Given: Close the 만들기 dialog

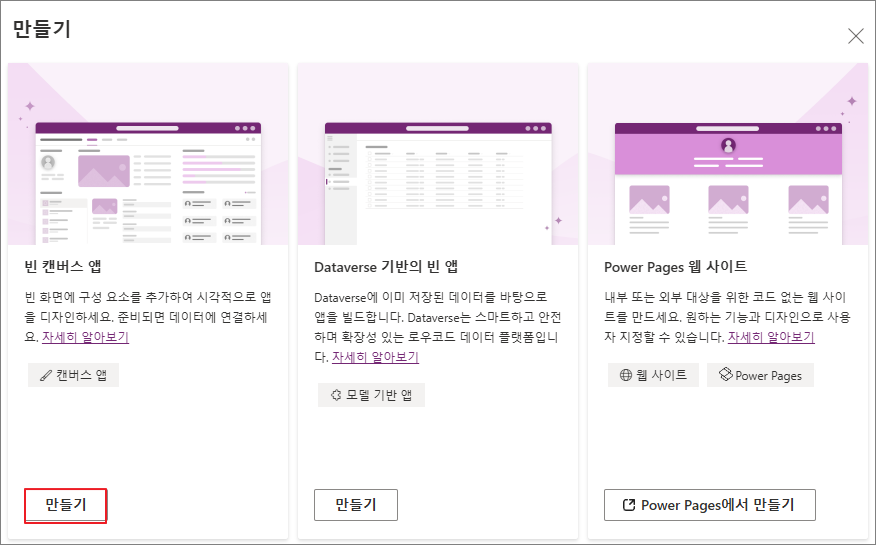Looking at the screenshot, I should 855,36.
